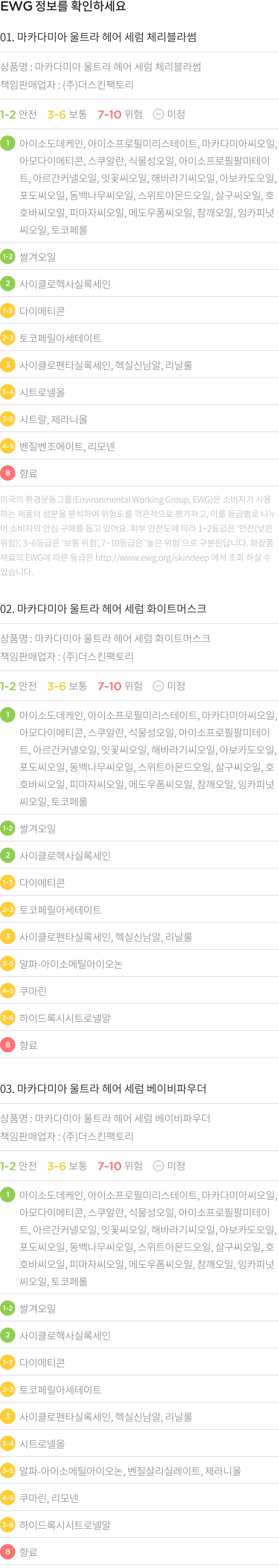Click the 4-5 badge next to 쿠마린, 리모넨
This screenshot has width=279, height=1568.
pos(7,1497)
